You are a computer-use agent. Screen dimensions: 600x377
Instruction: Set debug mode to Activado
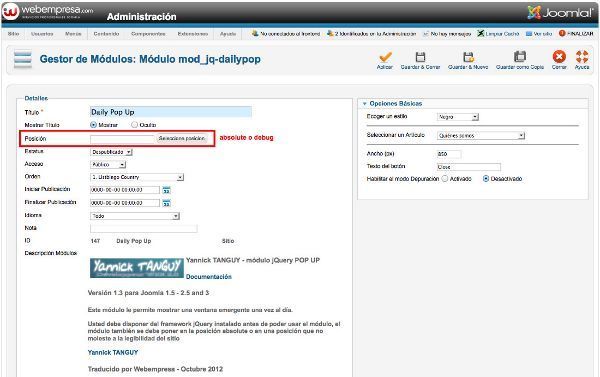point(445,179)
